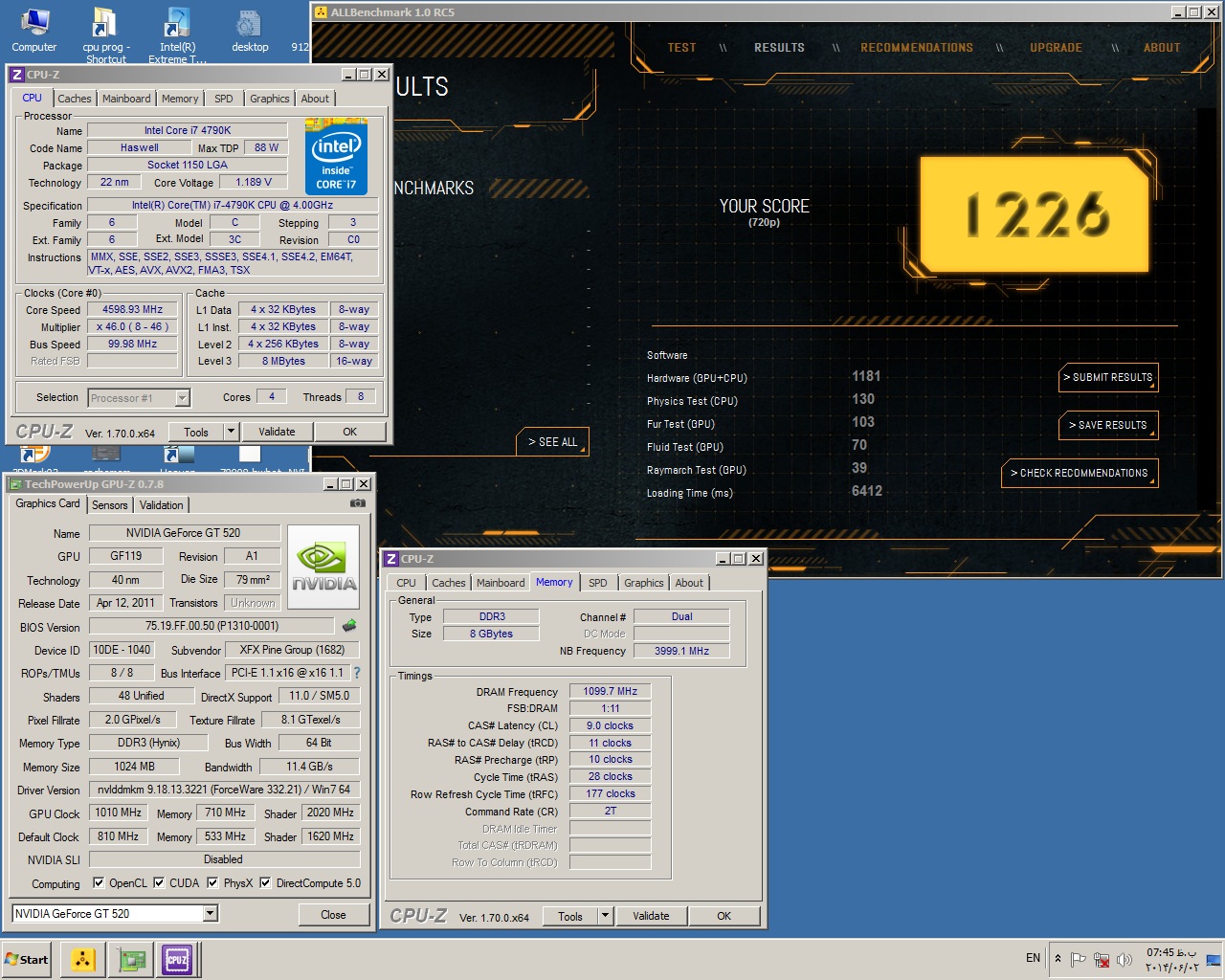
Task: Open the Intel(R) Extreme Tuning desktop icon
Action: 177,33
